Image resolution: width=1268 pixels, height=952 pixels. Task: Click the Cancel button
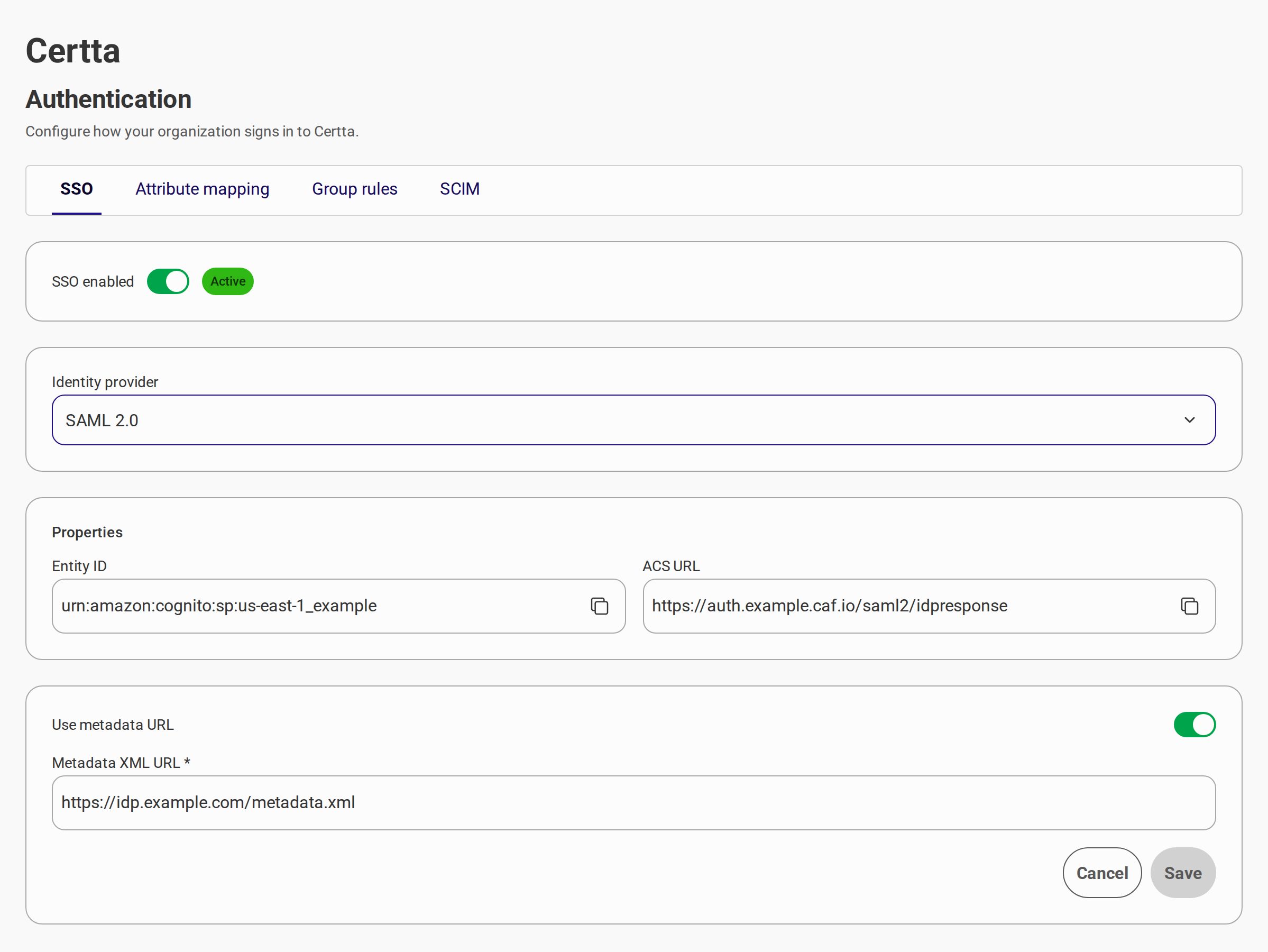(1102, 873)
